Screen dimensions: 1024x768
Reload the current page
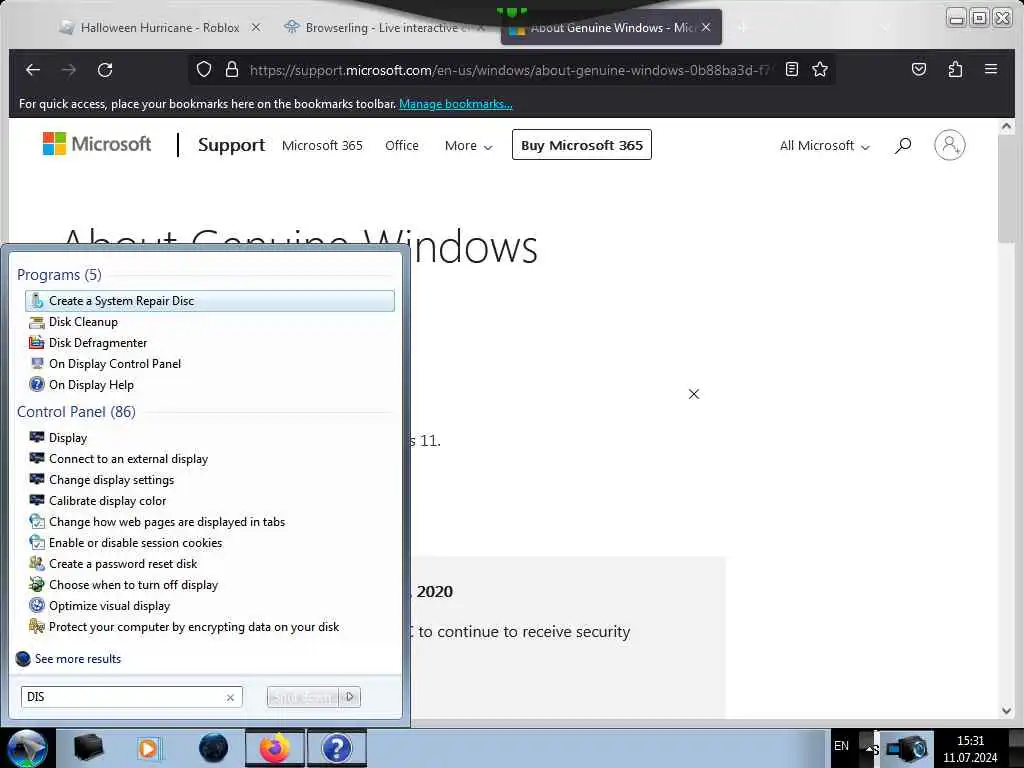[105, 70]
